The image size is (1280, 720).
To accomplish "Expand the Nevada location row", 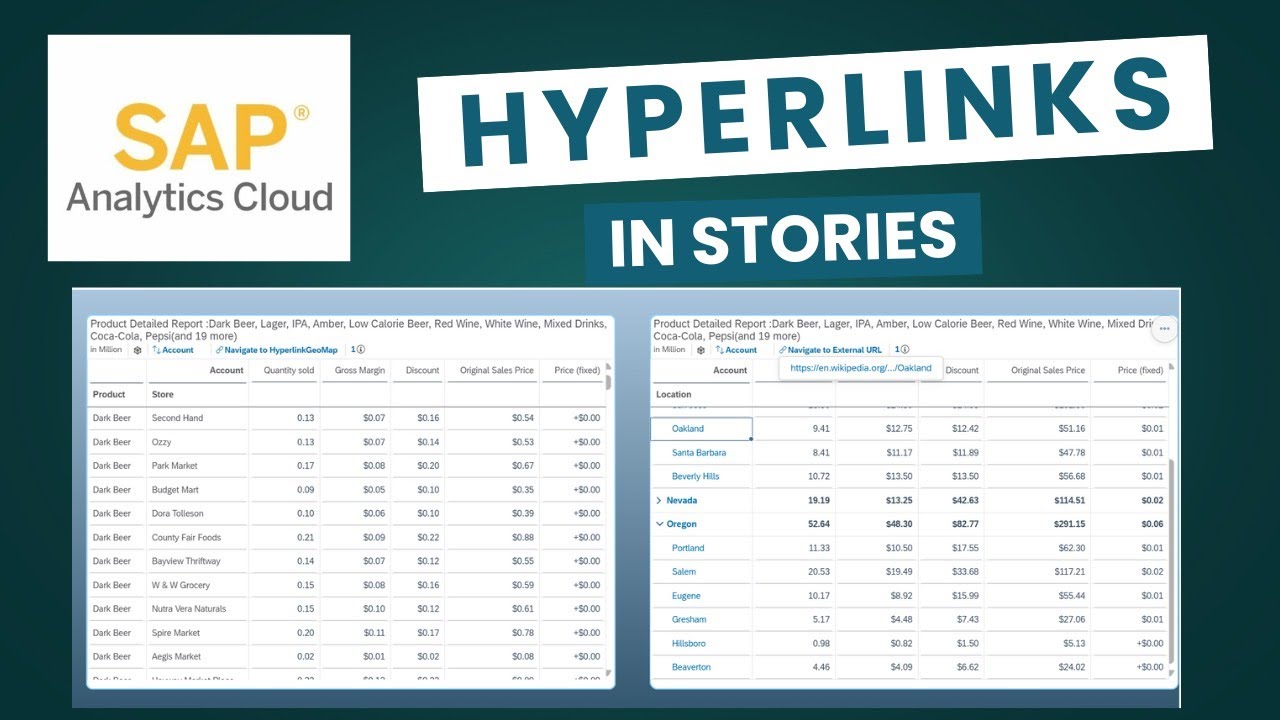I will click(658, 500).
